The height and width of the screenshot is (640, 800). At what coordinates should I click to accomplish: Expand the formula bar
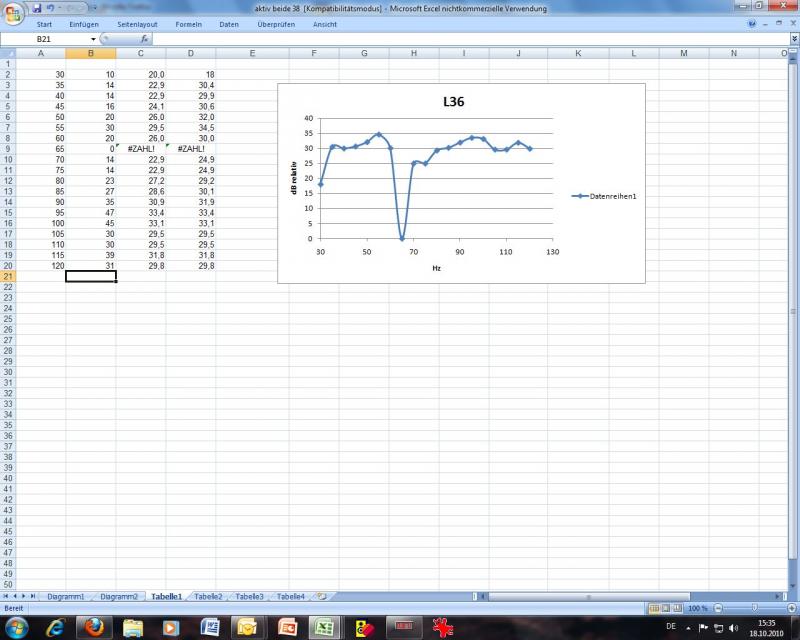point(794,38)
